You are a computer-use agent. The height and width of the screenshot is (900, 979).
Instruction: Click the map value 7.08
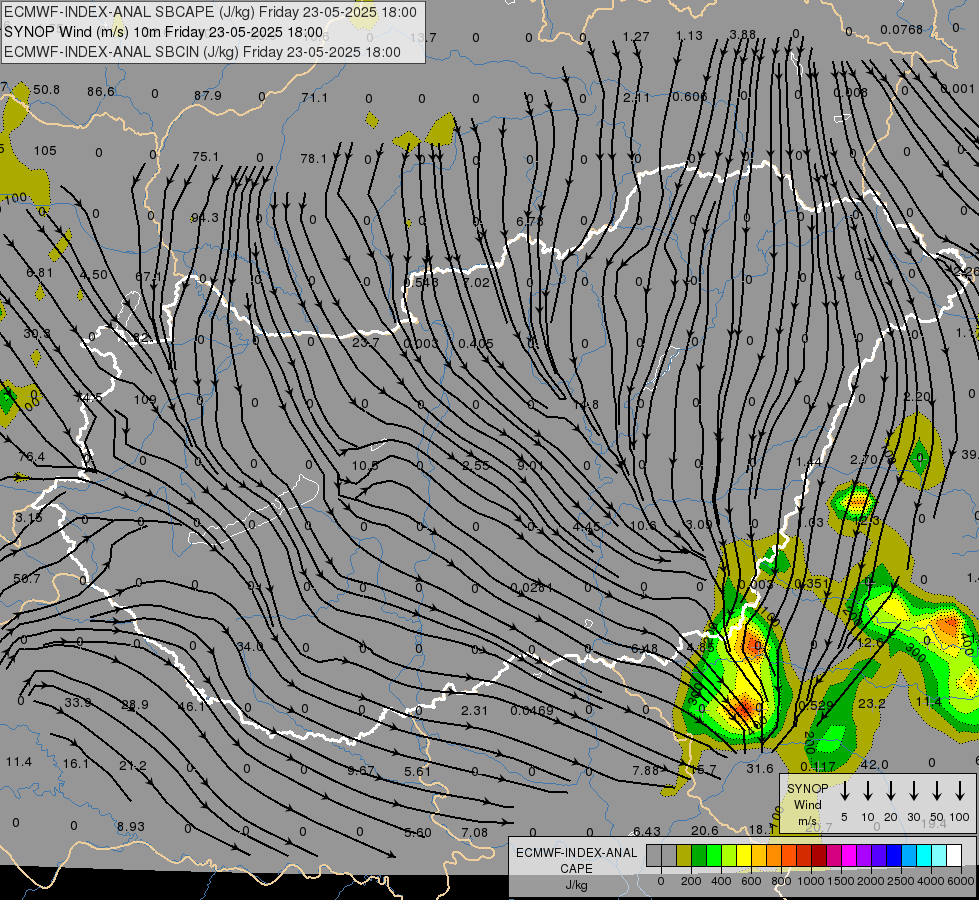tap(475, 833)
